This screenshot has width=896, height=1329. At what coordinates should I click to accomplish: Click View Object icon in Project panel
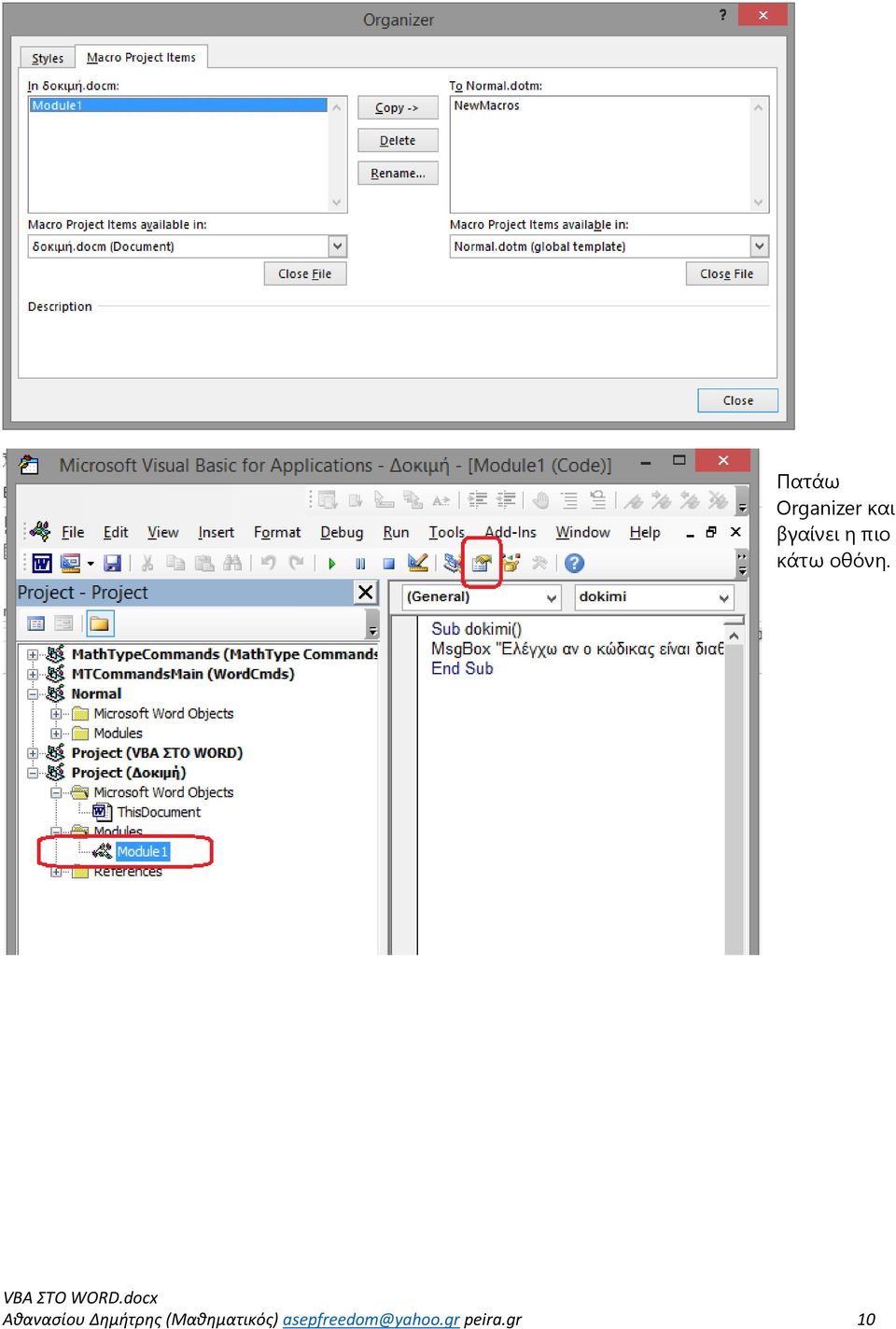[x=63, y=623]
